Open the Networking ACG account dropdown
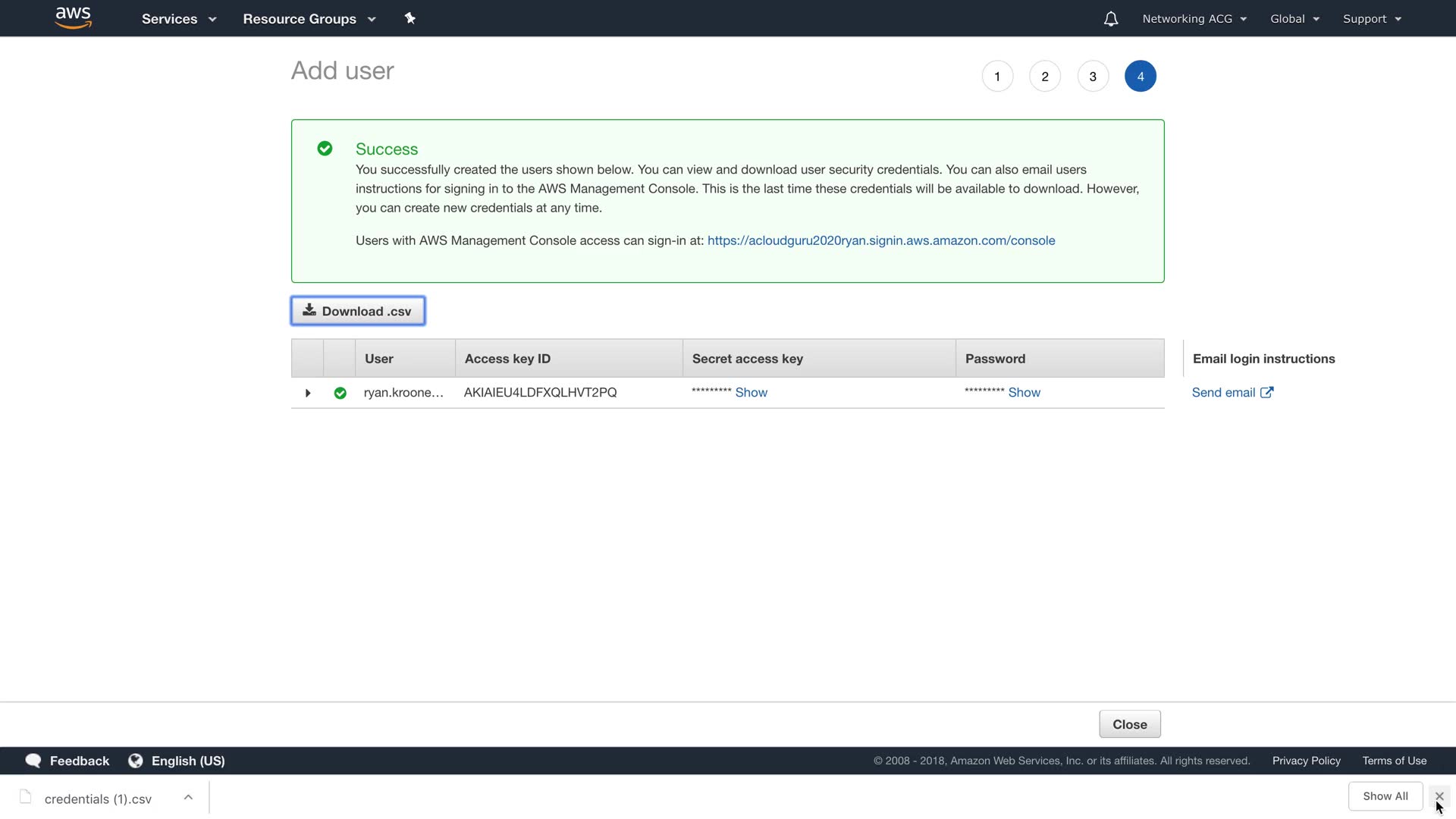The height and width of the screenshot is (819, 1456). click(x=1194, y=19)
